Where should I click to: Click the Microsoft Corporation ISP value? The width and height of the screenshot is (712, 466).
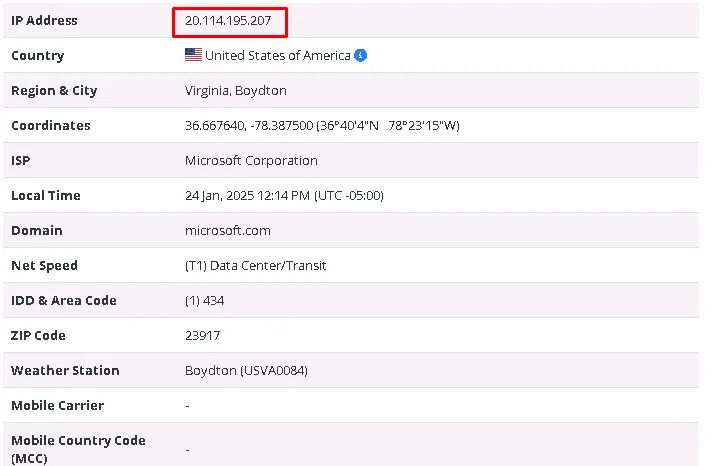[251, 160]
